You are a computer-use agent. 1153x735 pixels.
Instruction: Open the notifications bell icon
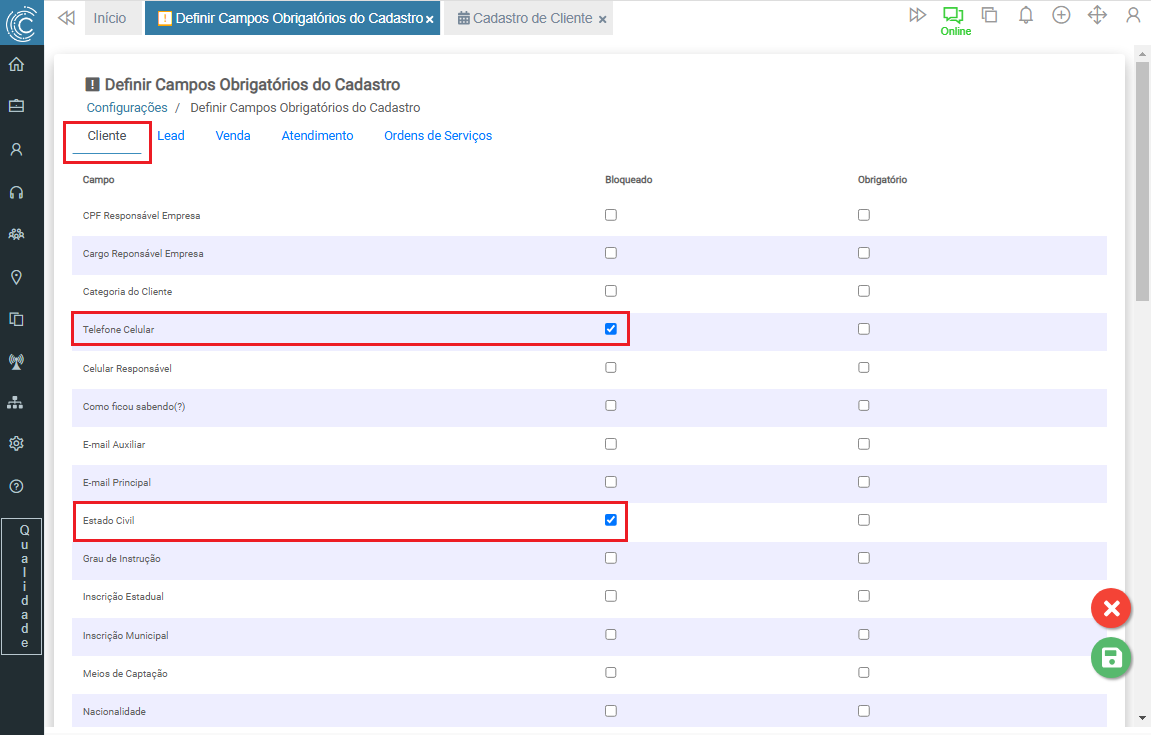[x=1025, y=15]
